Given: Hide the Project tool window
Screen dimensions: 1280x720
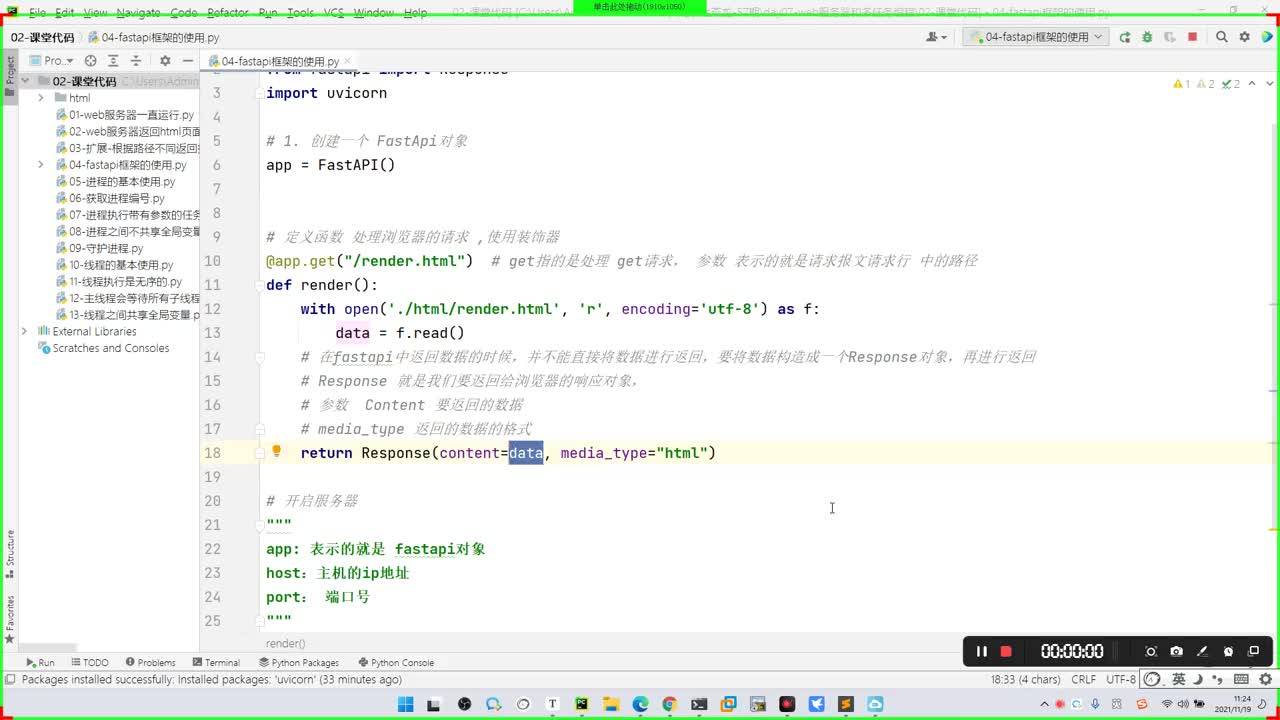Looking at the screenshot, I should click(187, 61).
